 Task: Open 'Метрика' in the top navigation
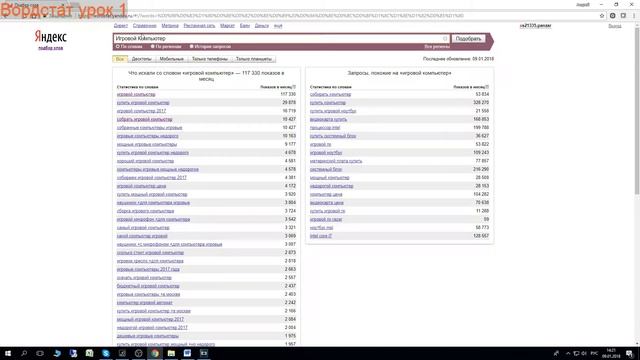pos(170,26)
